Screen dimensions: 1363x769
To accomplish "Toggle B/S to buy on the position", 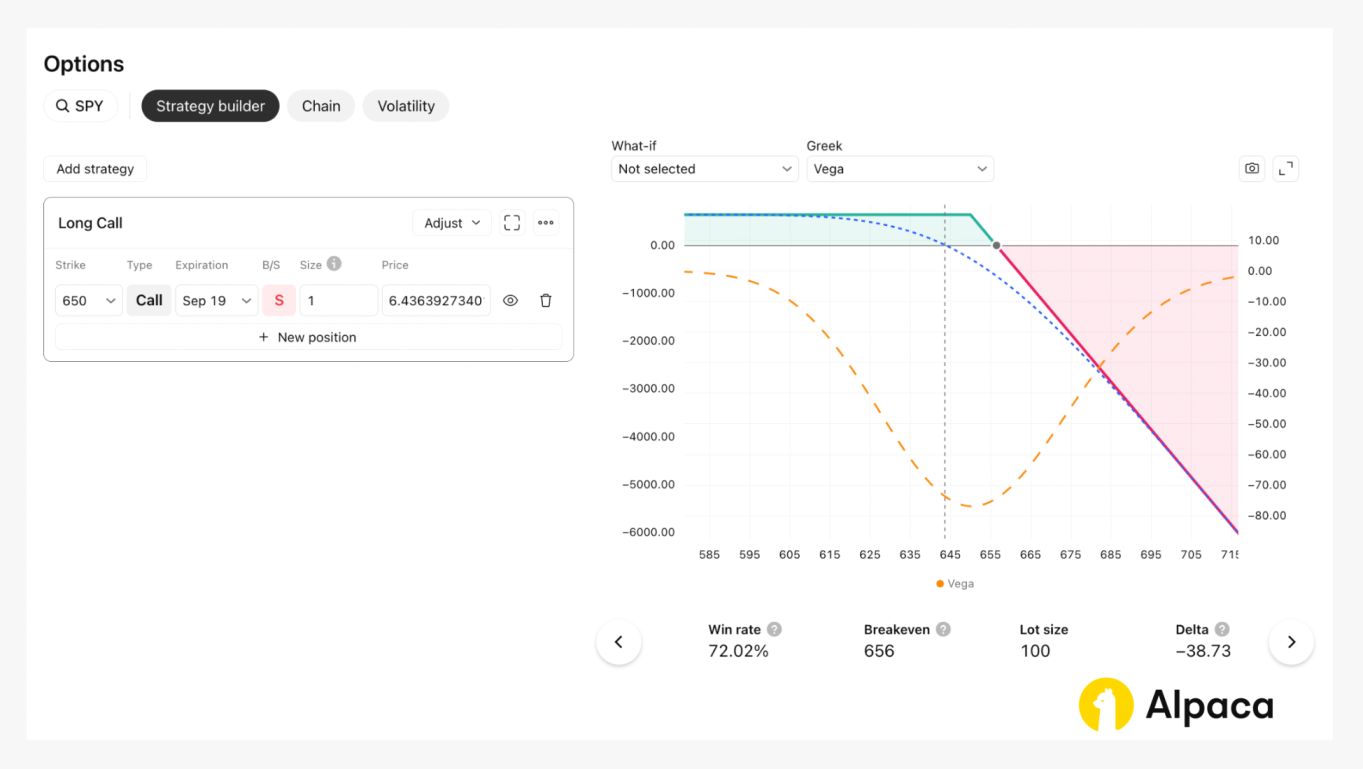I will pyautogui.click(x=278, y=300).
